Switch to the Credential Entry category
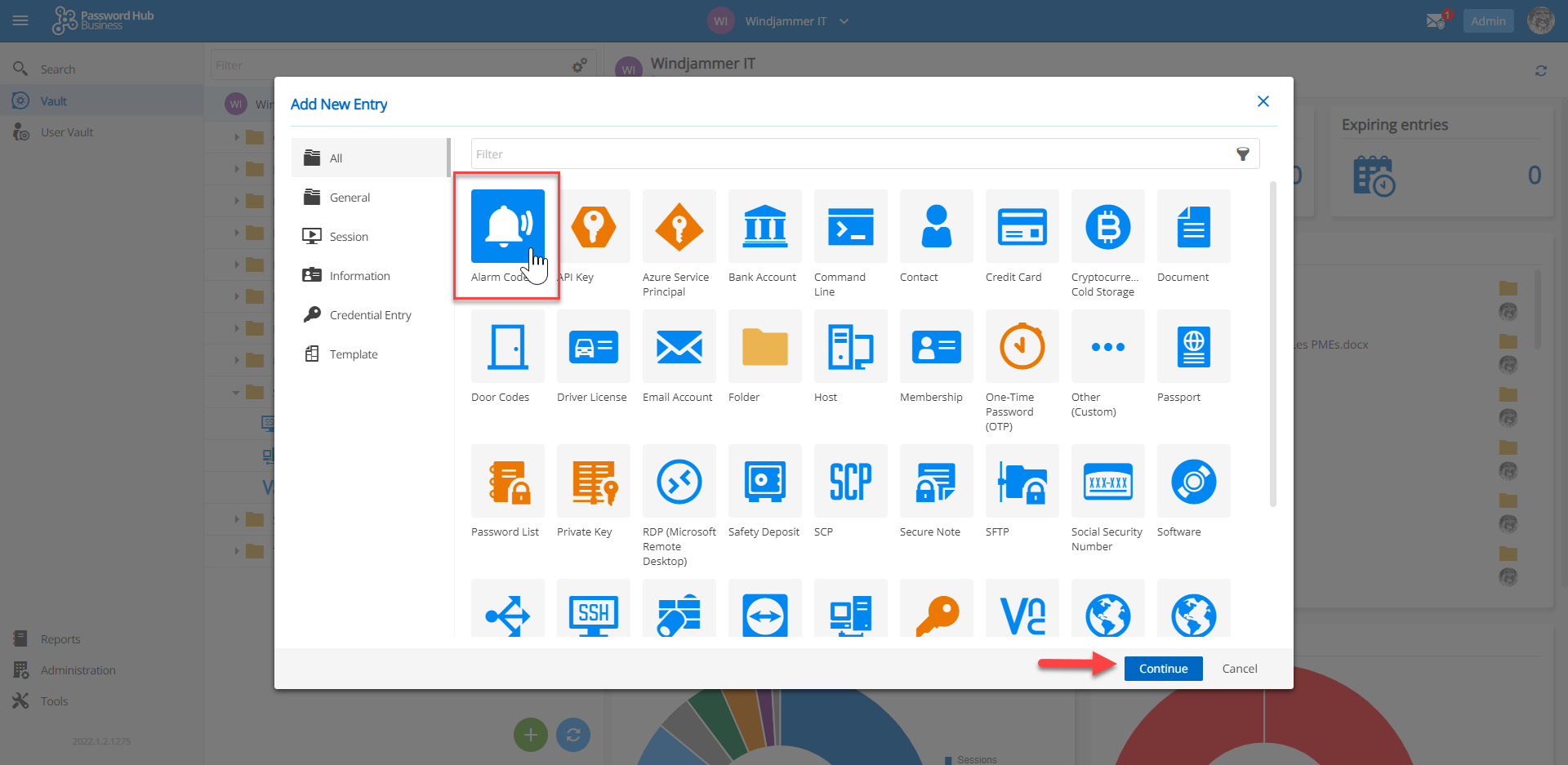 [x=370, y=315]
